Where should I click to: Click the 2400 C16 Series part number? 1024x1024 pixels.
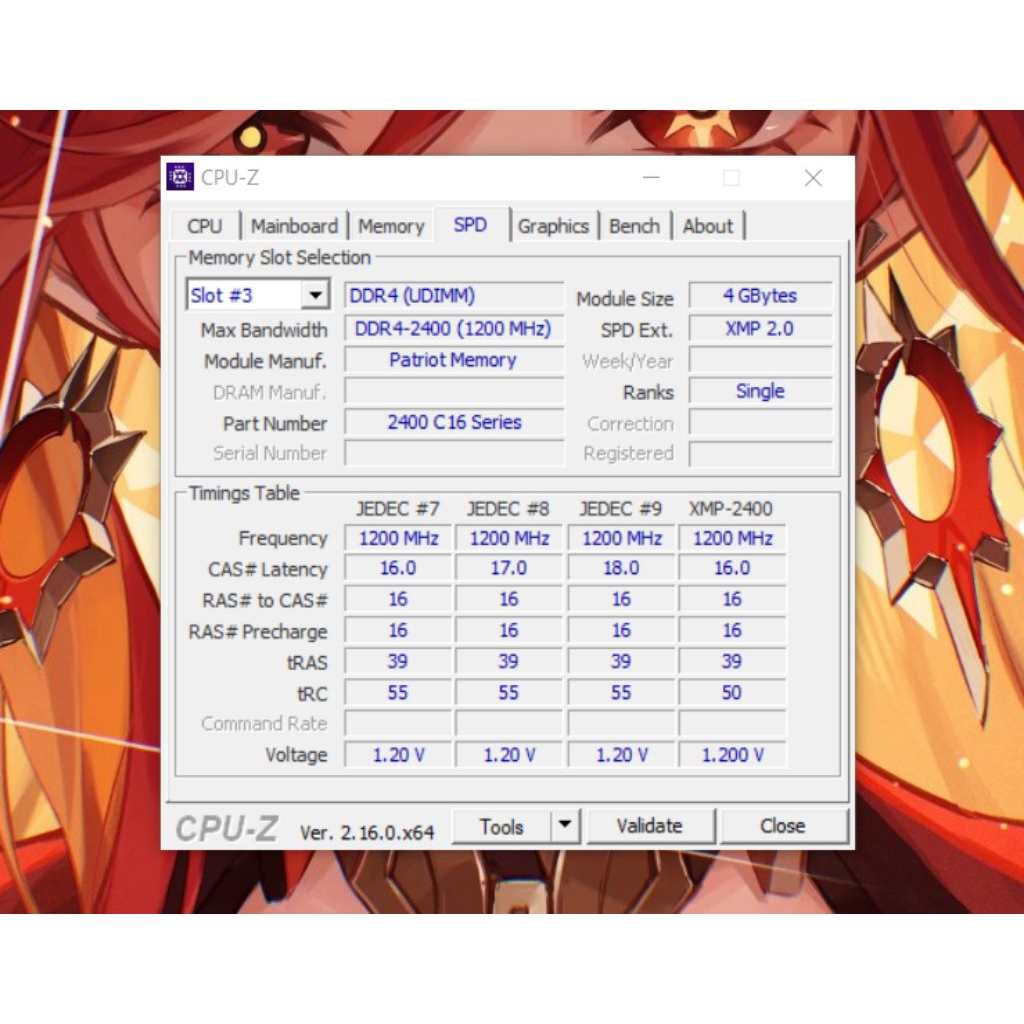[x=454, y=422]
